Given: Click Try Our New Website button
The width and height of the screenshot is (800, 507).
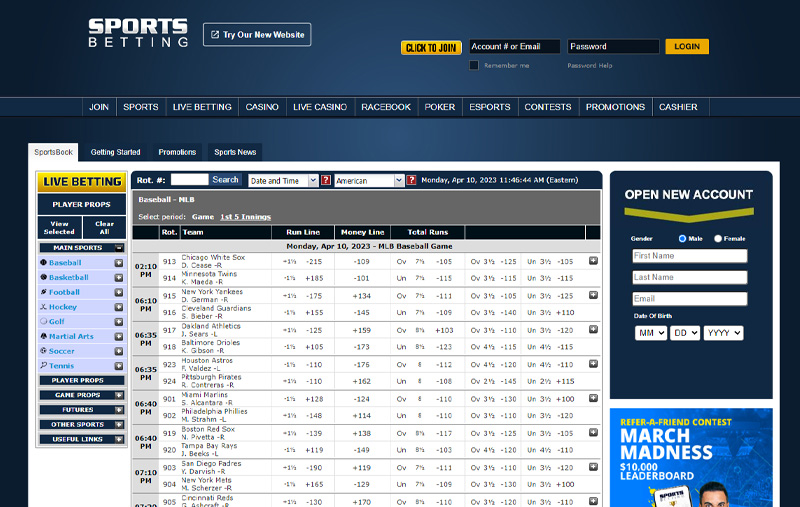Looking at the screenshot, I should [x=257, y=35].
